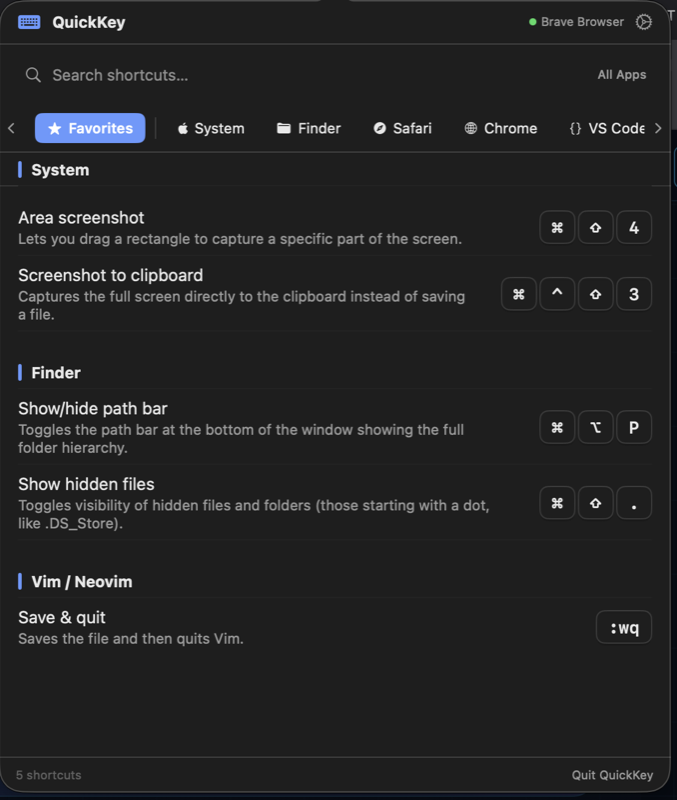Switch to the System tab
The height and width of the screenshot is (800, 677).
211,128
